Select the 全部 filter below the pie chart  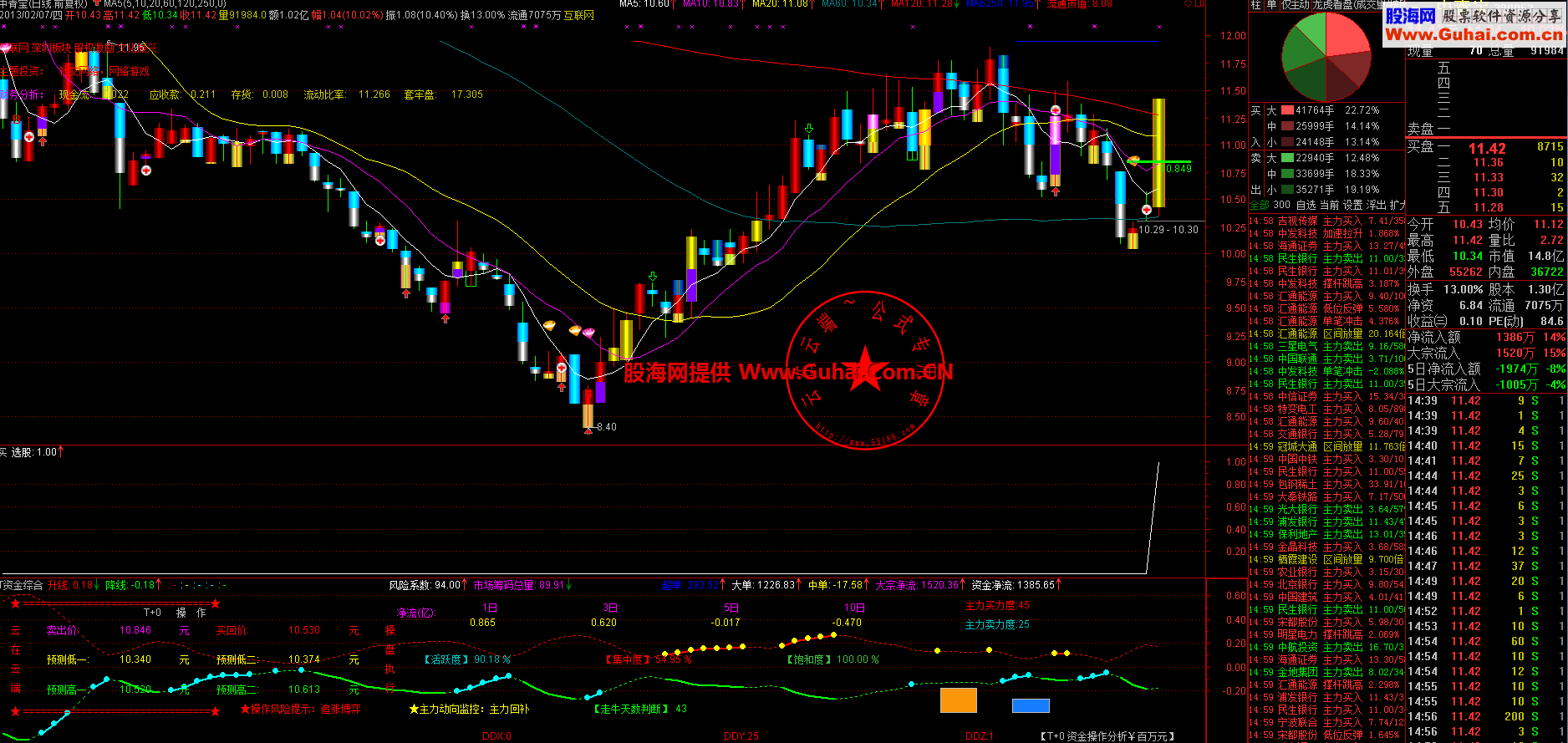coord(1259,205)
